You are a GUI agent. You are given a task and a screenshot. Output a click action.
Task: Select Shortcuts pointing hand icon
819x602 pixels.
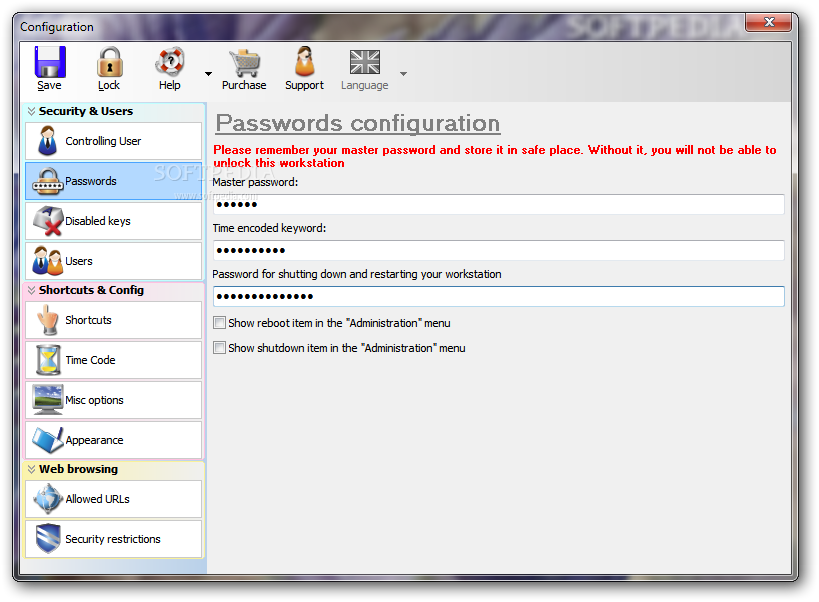coord(48,320)
